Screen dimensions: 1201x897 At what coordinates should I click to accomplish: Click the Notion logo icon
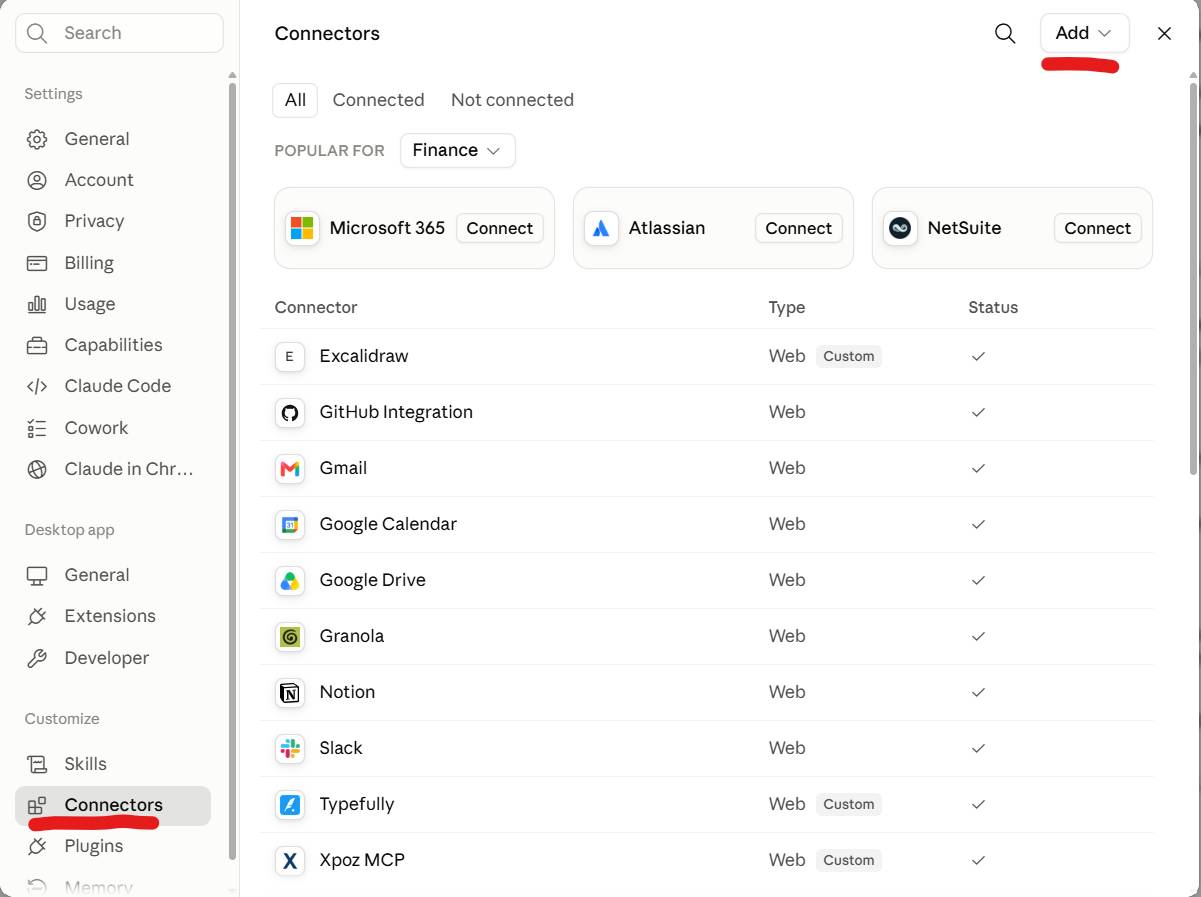point(290,692)
